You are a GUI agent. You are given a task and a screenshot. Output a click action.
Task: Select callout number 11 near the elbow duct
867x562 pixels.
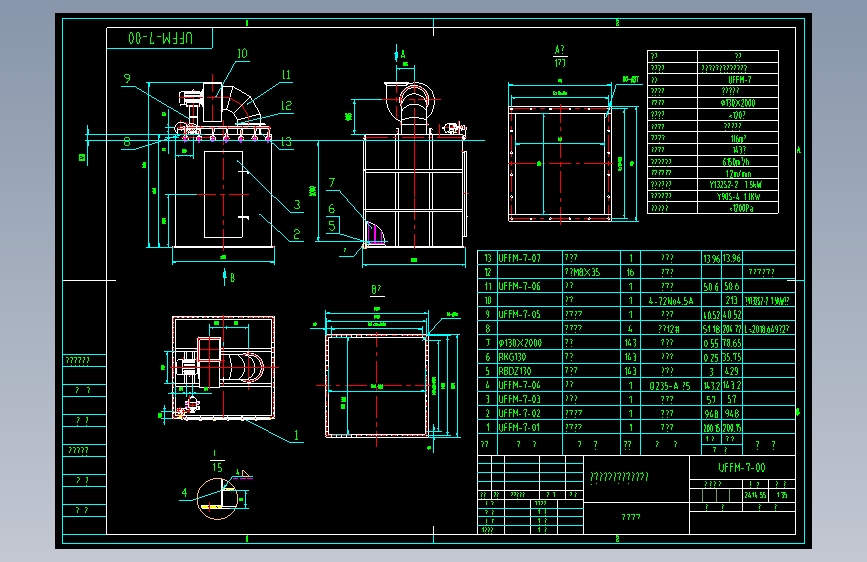click(286, 75)
